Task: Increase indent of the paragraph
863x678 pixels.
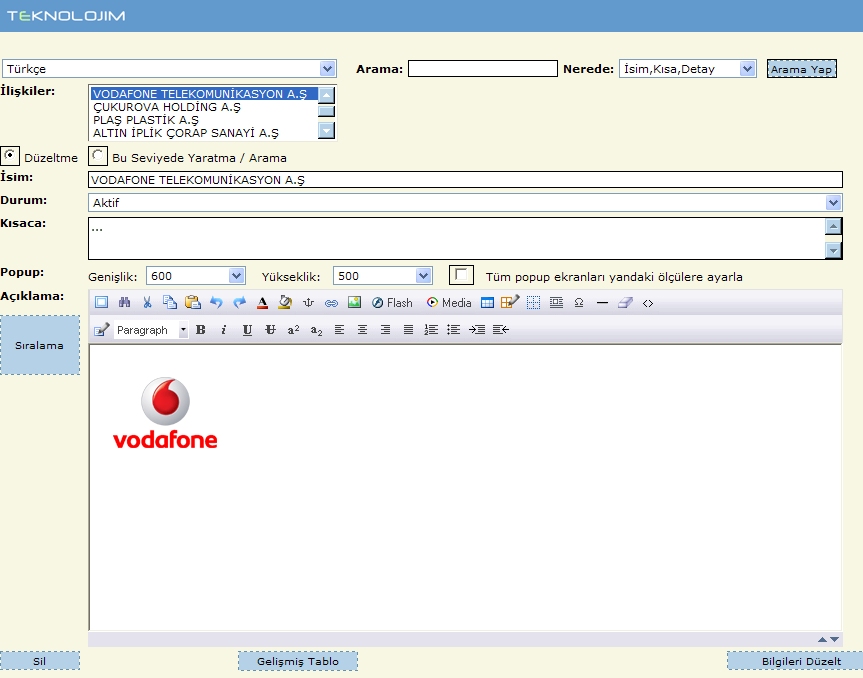Action: (477, 330)
